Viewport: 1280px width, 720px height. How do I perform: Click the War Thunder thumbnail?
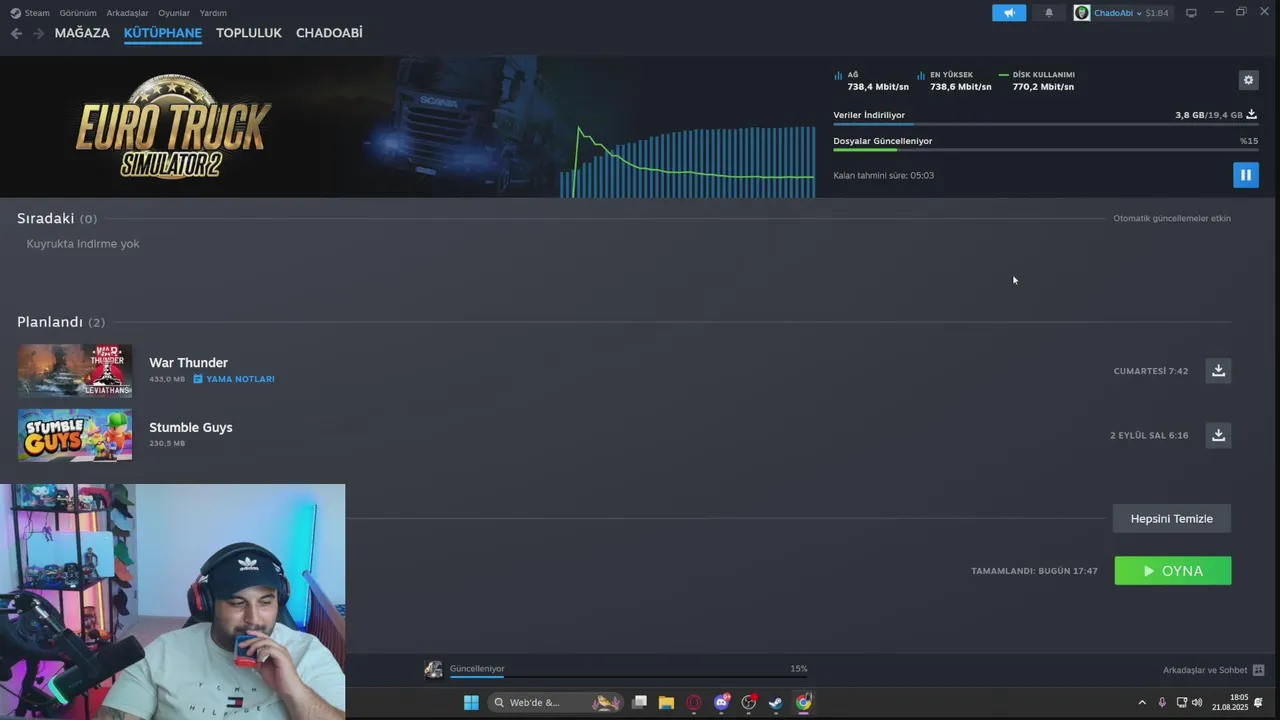click(x=75, y=371)
